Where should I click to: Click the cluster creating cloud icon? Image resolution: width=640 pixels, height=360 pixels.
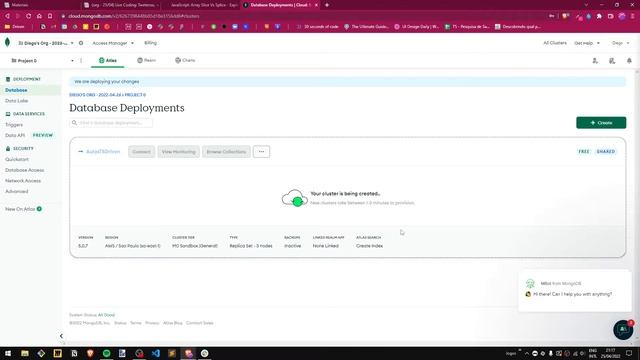pos(295,198)
